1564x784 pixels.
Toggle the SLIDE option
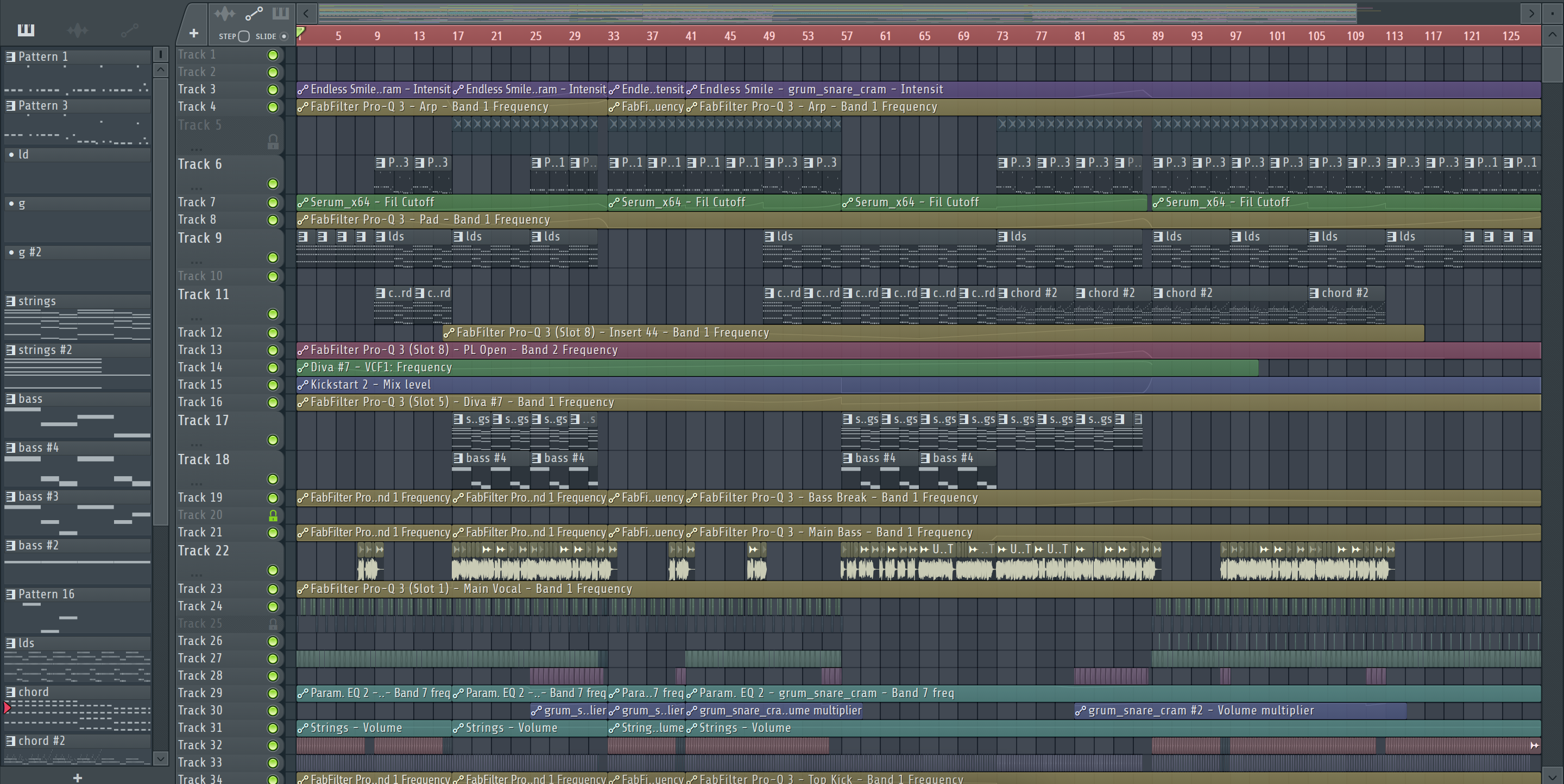coord(283,36)
